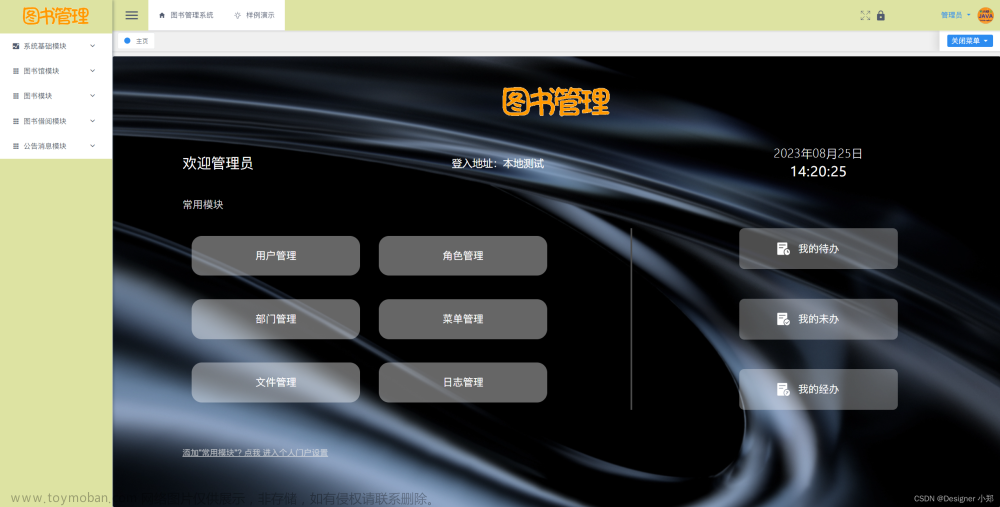Viewport: 1000px width, 507px height.
Task: Open the 我的待办 tasks button
Action: pyautogui.click(x=818, y=249)
